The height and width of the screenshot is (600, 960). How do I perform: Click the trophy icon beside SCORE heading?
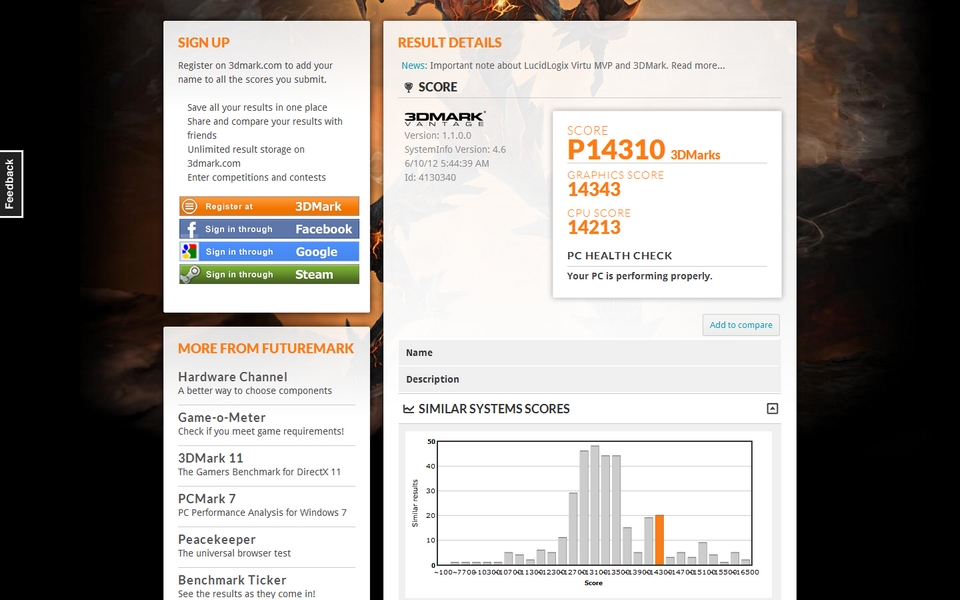pos(408,88)
